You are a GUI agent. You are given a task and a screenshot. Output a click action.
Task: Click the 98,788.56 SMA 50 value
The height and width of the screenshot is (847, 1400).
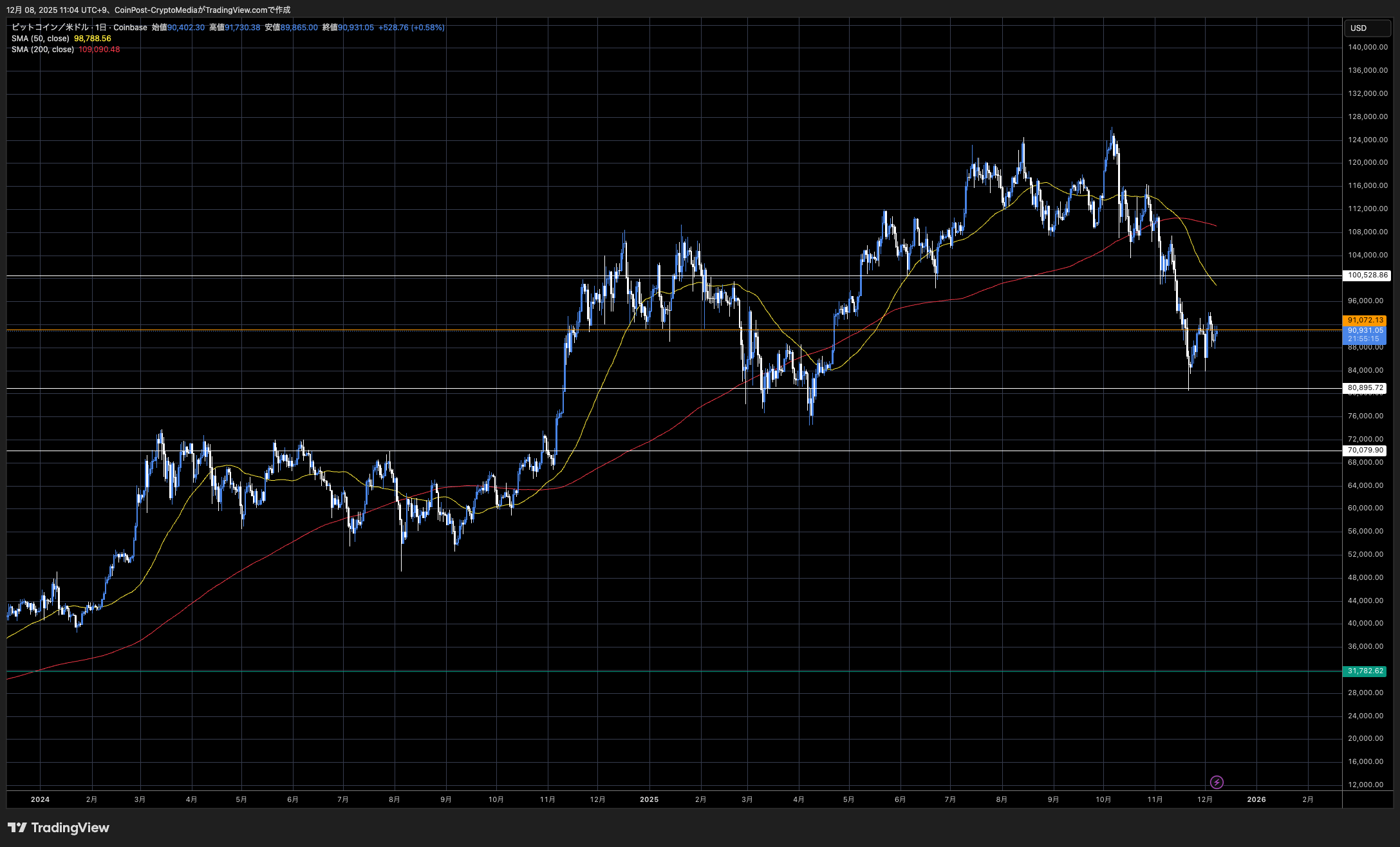tap(93, 39)
